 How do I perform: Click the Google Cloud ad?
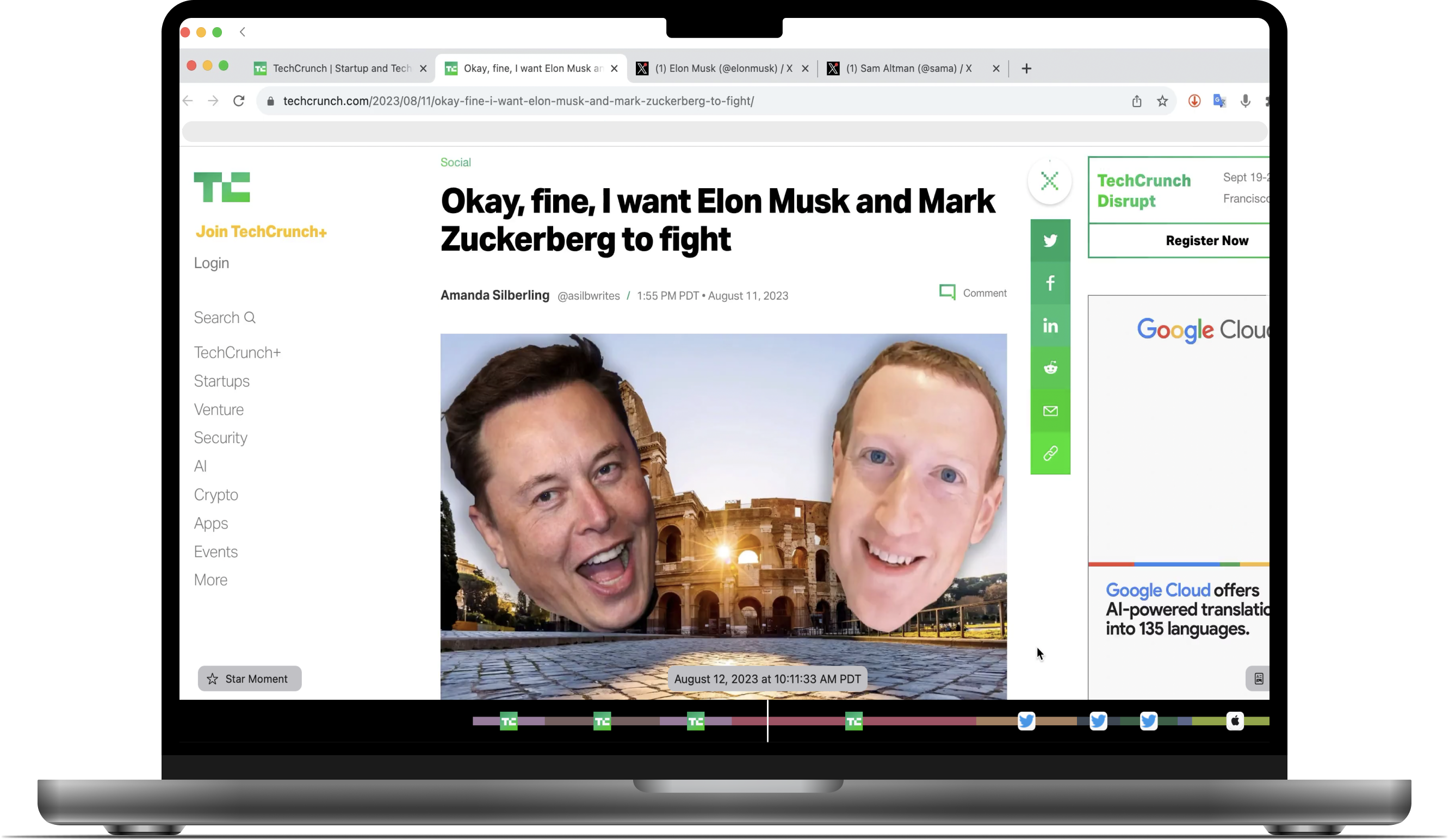[1179, 497]
